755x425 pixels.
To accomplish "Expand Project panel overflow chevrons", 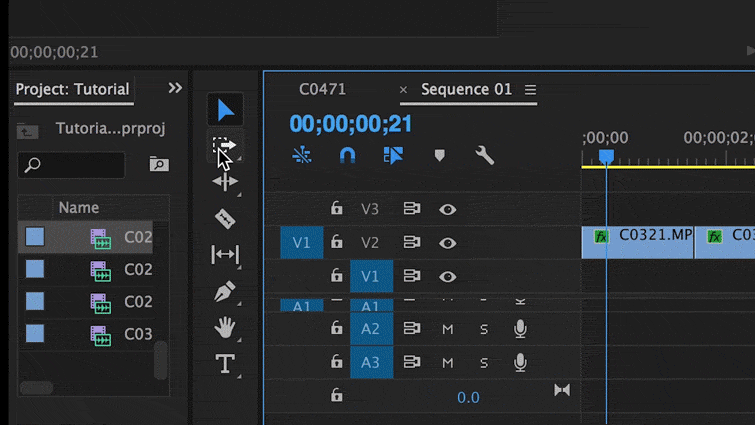I will click(175, 88).
